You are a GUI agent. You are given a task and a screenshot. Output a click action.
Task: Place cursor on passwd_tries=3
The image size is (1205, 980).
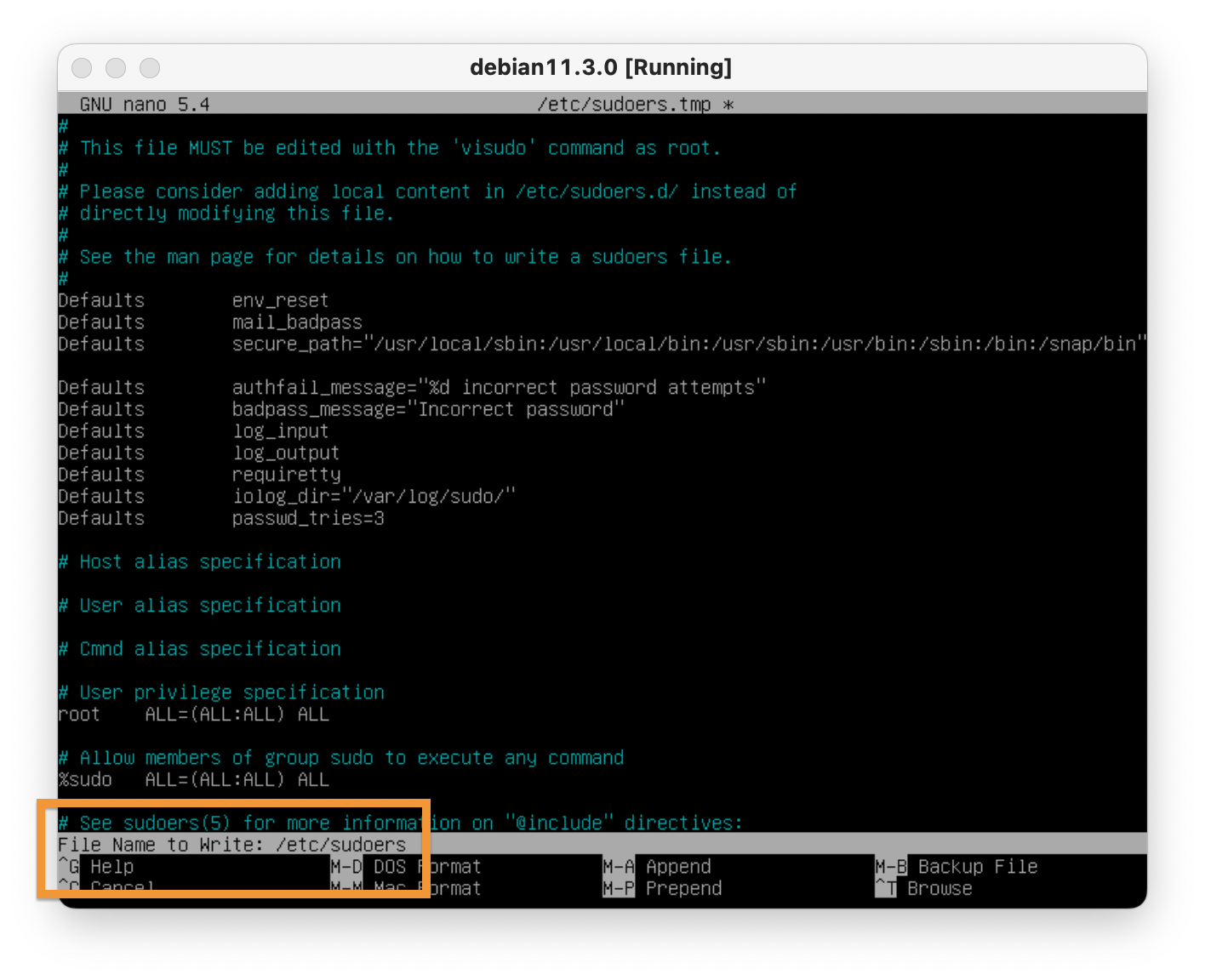click(x=308, y=518)
